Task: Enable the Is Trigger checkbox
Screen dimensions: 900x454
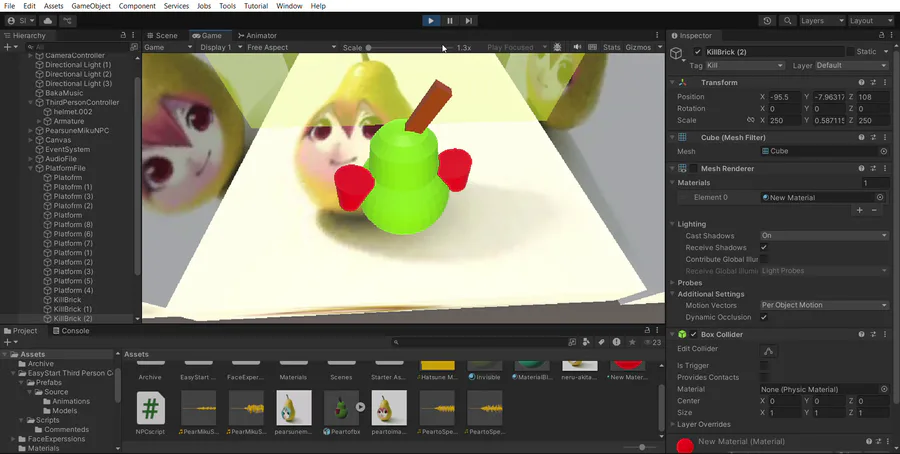Action: tap(764, 365)
